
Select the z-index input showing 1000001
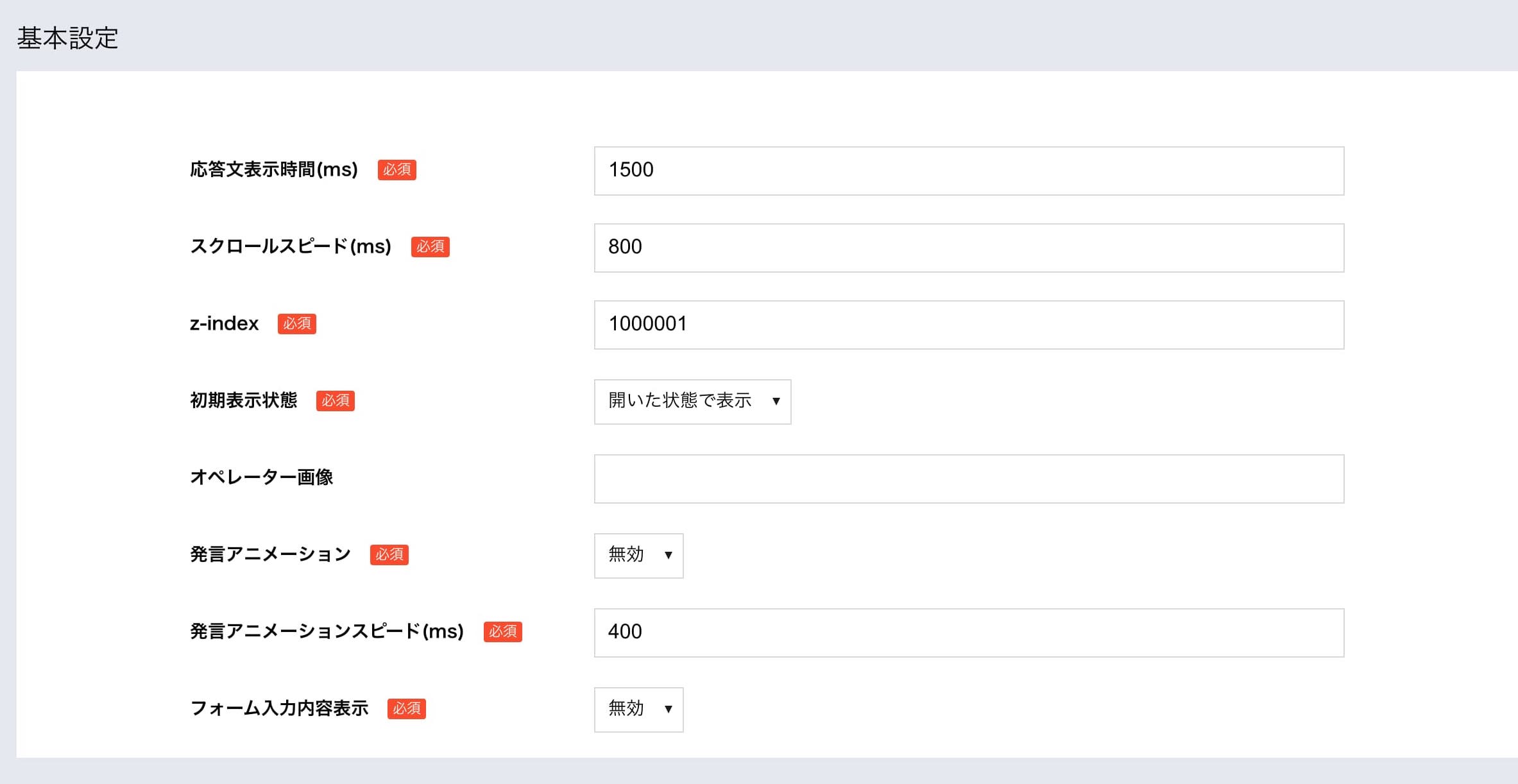[x=969, y=325]
